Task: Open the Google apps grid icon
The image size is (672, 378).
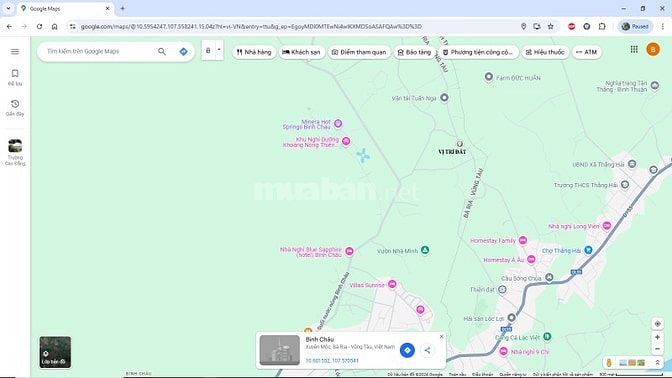Action: click(634, 49)
